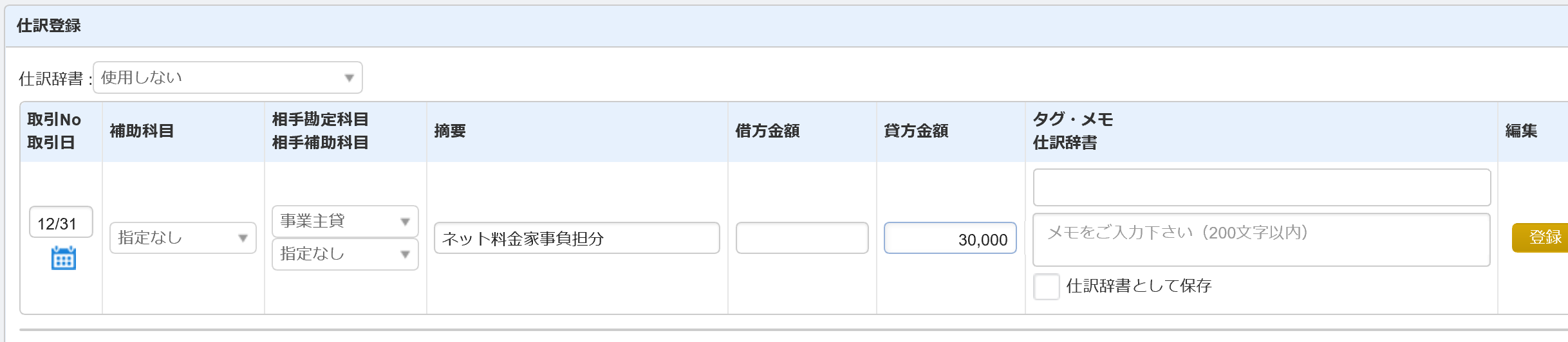
Task: Click the 貸方金額 column header
Action: [916, 131]
